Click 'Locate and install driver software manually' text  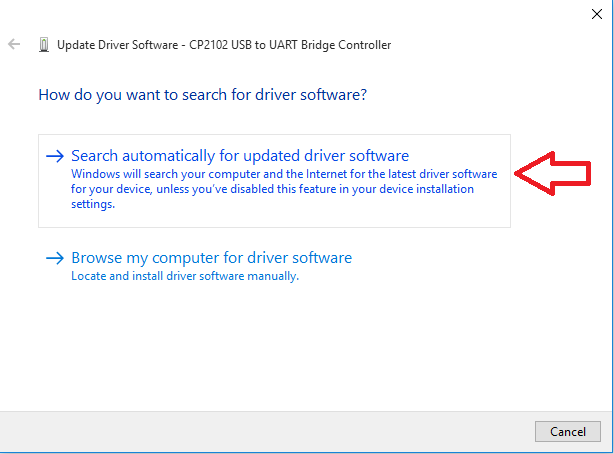click(185, 276)
